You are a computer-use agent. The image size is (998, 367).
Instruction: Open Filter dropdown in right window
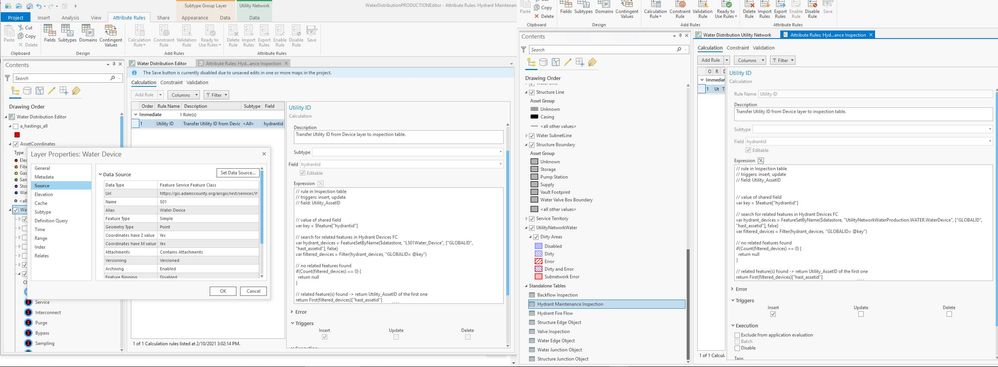(x=782, y=60)
